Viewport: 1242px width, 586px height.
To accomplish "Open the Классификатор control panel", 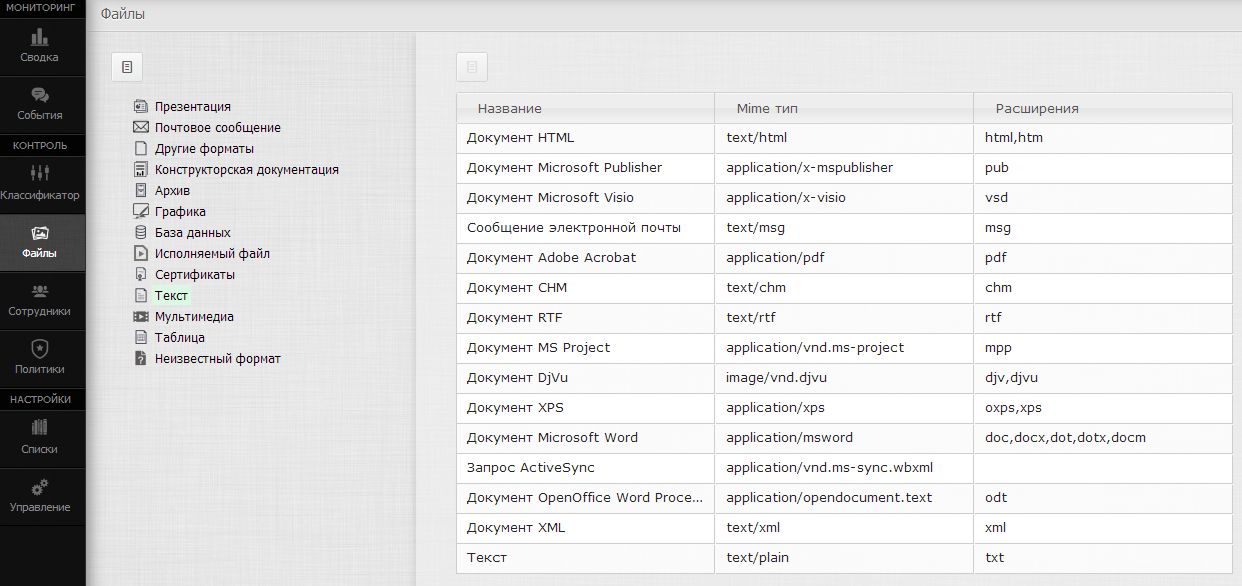I will [x=40, y=183].
